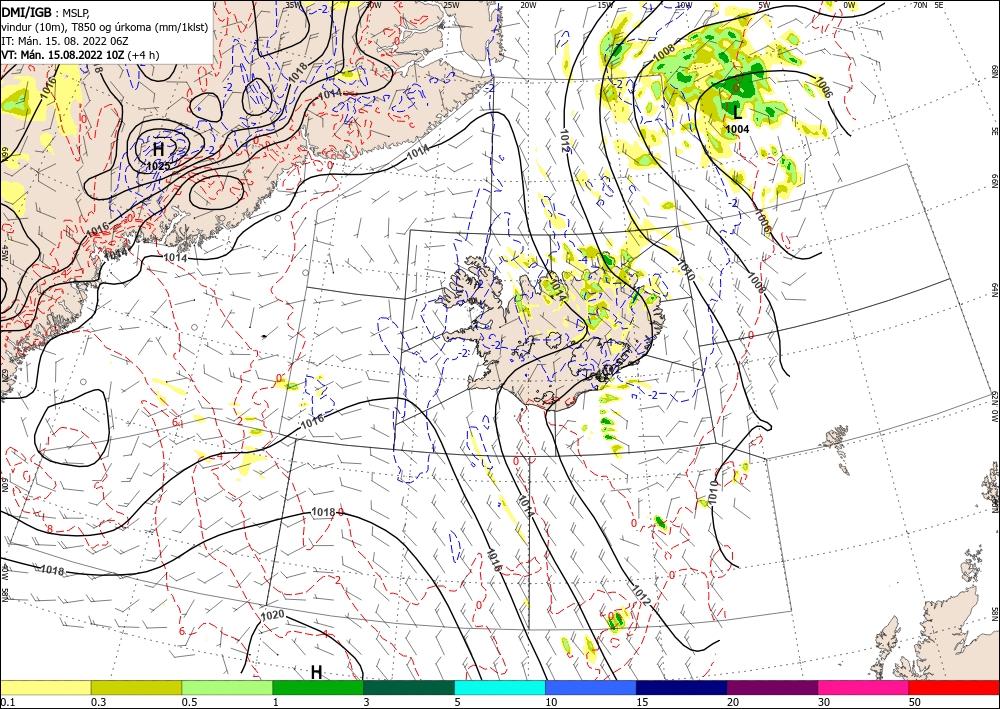Click the '45W' longitude label
Screen dimensions: 1000x709
4,253
